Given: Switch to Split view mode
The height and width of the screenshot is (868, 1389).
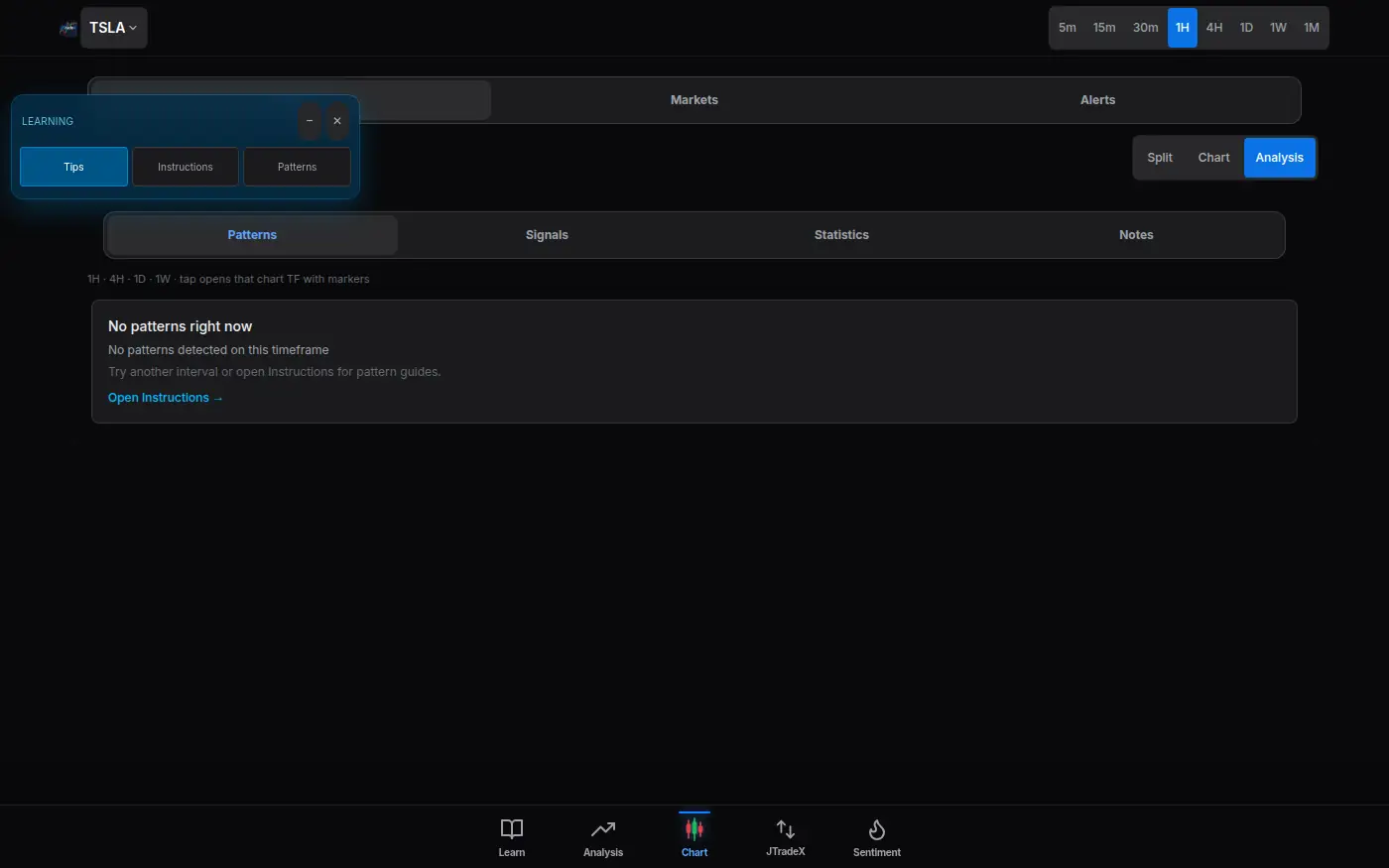Looking at the screenshot, I should tap(1160, 158).
